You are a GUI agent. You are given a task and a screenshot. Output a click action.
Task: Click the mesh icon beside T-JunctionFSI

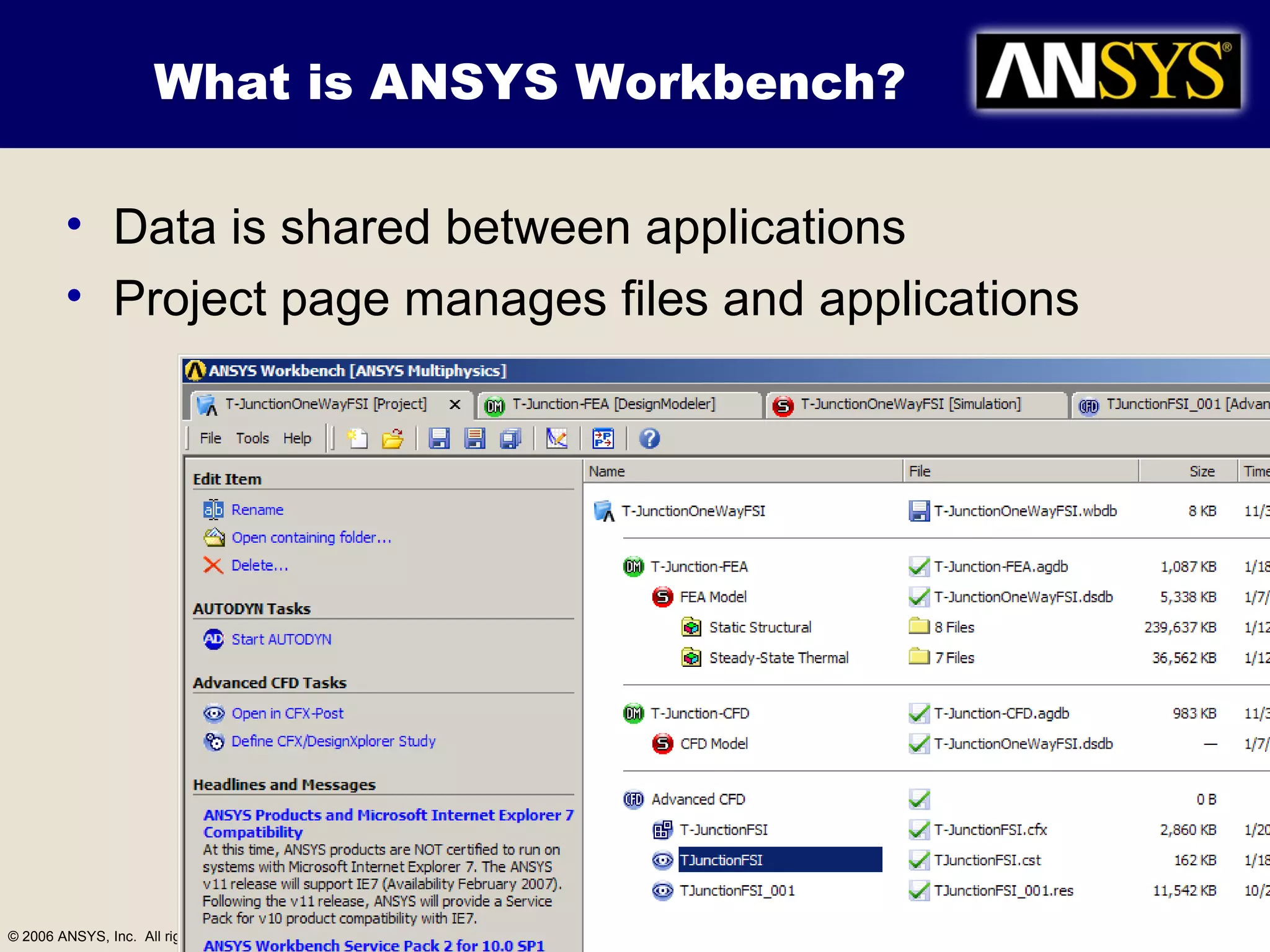click(662, 830)
